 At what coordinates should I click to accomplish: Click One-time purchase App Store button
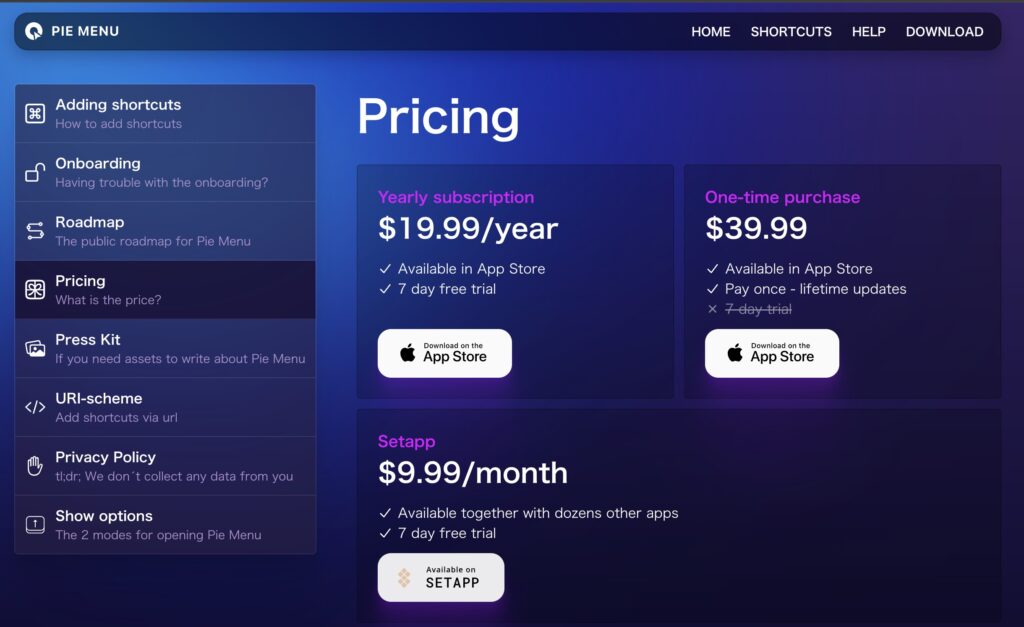(772, 353)
